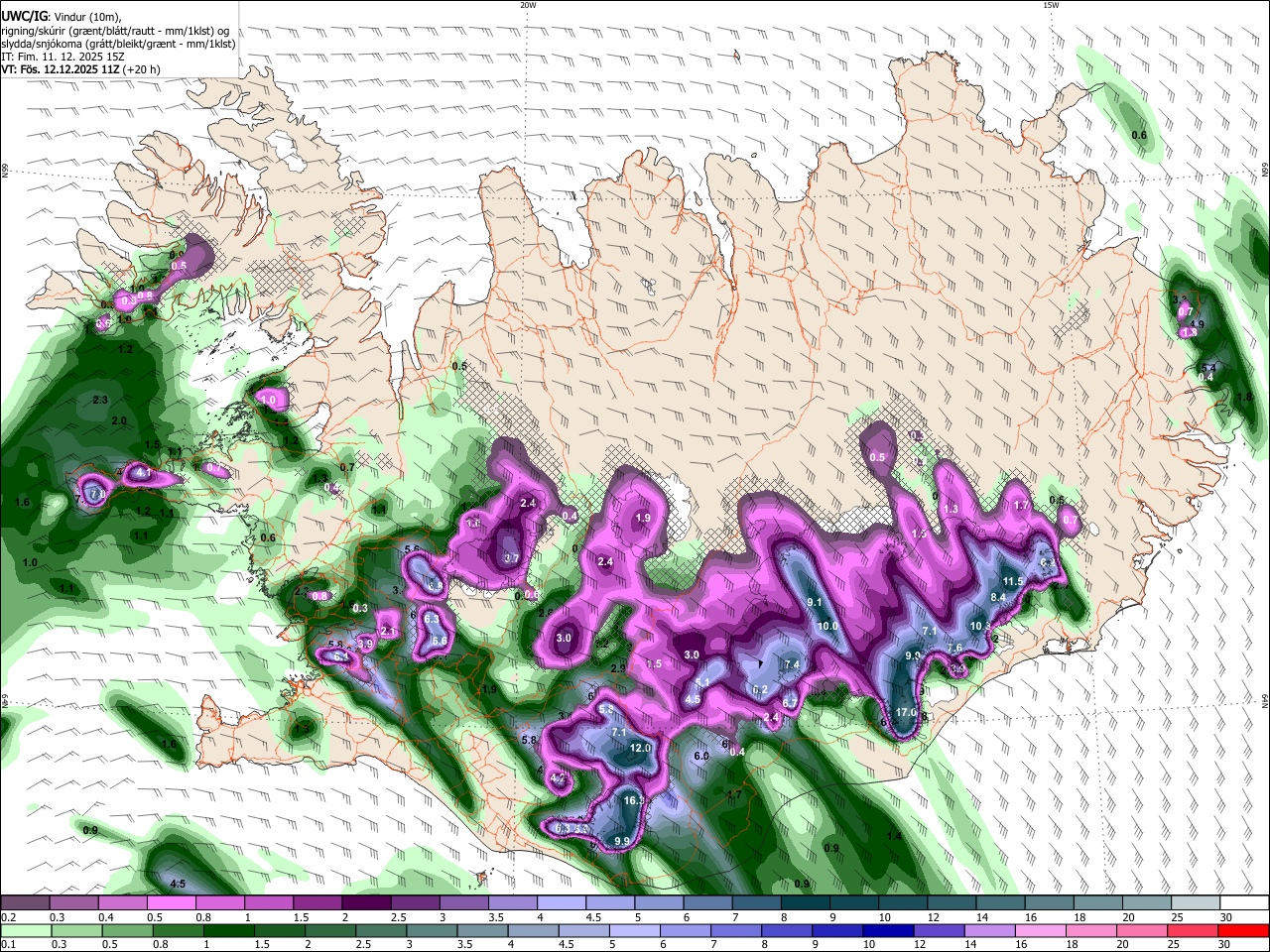Image resolution: width=1270 pixels, height=952 pixels.
Task: Click the 9.1 precipitation value on the map
Action: tap(815, 602)
